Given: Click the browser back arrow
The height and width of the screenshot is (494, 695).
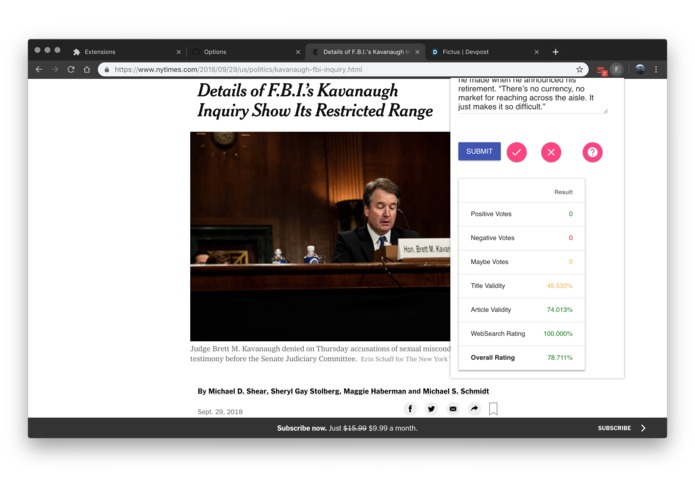Looking at the screenshot, I should (x=39, y=70).
